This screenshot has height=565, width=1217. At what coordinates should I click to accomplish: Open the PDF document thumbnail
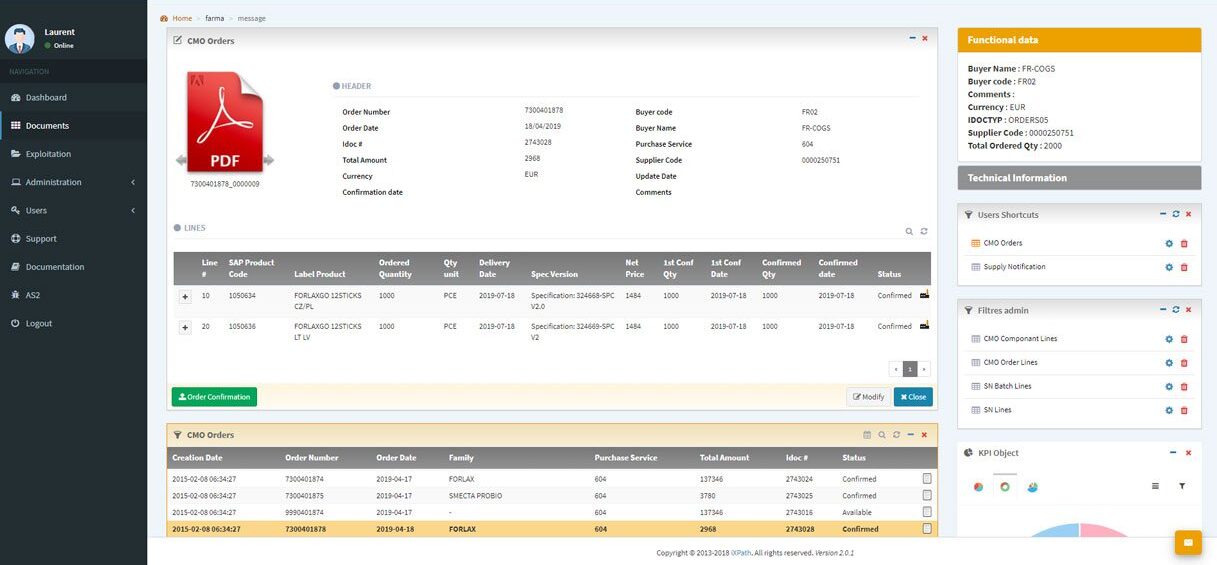[224, 120]
